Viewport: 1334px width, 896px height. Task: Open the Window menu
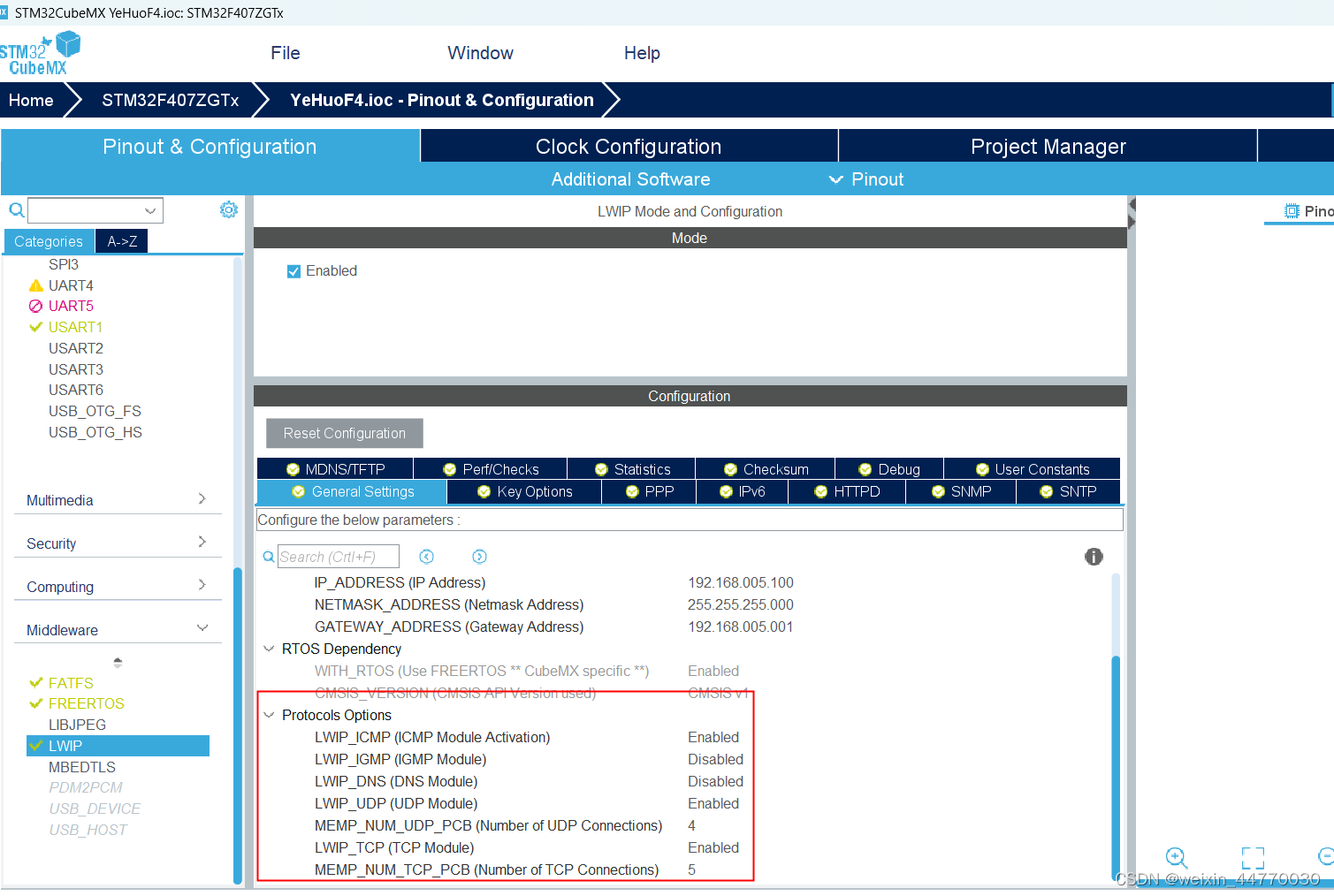(480, 53)
